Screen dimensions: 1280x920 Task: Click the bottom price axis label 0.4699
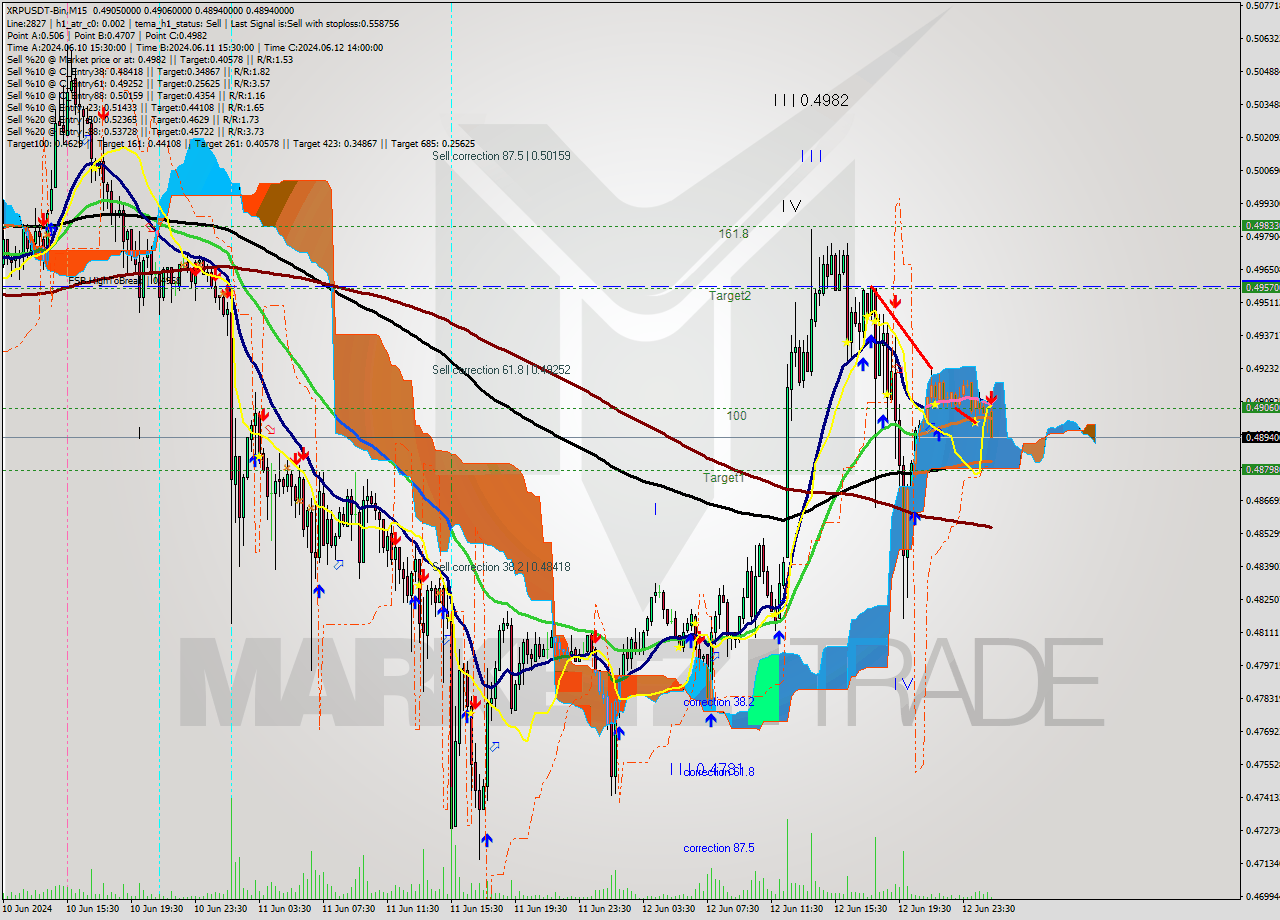click(1262, 896)
